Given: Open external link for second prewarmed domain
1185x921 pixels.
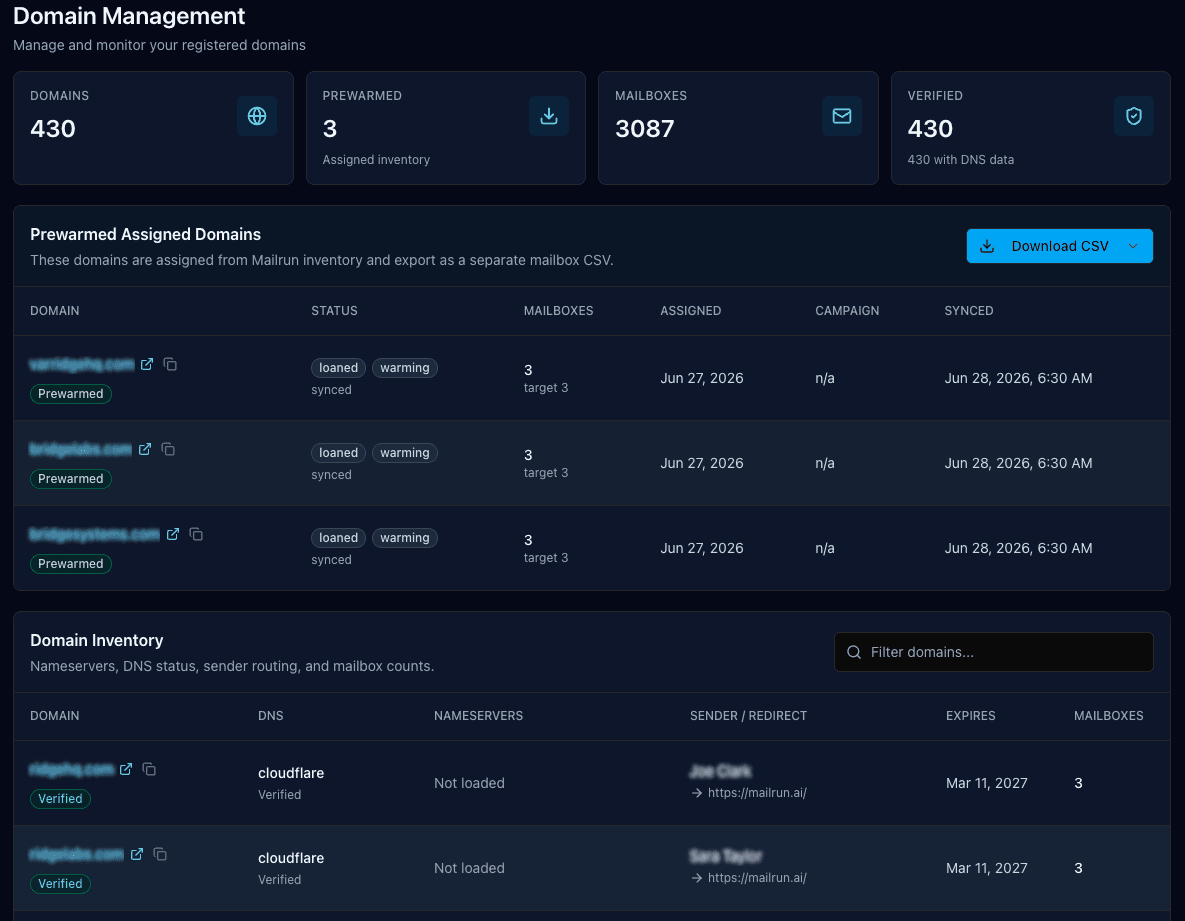Looking at the screenshot, I should point(144,450).
